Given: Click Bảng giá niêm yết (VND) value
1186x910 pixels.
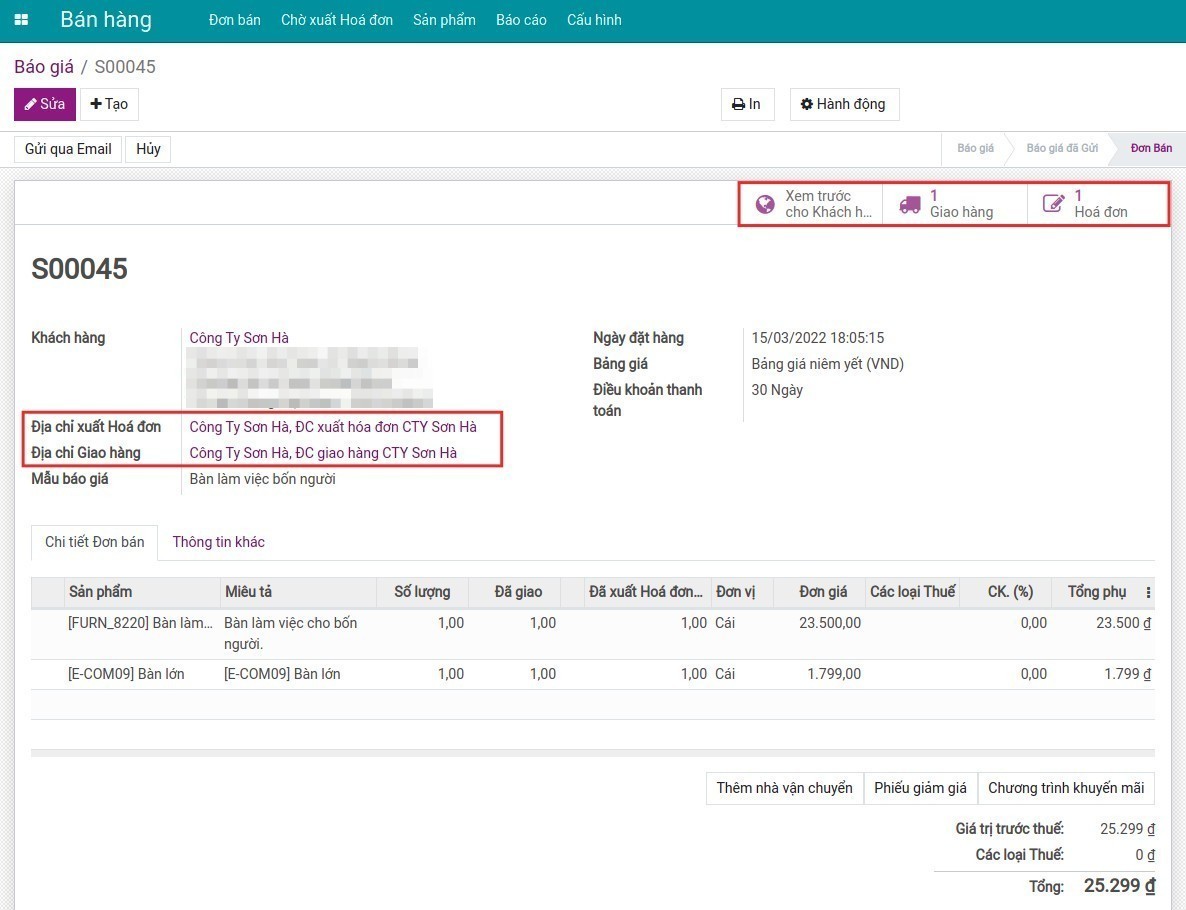Looking at the screenshot, I should tap(827, 364).
